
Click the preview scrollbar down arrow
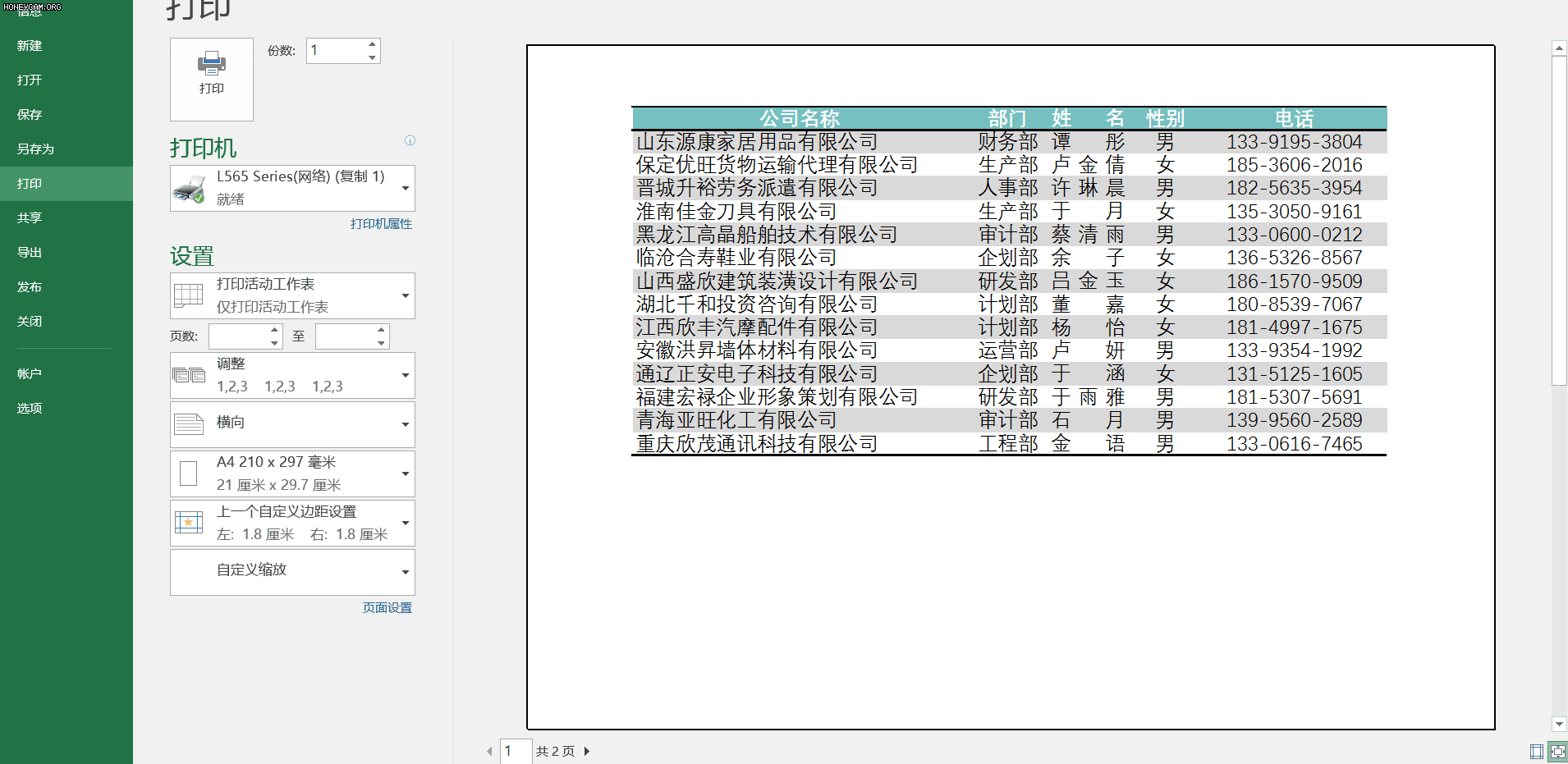[x=1559, y=725]
